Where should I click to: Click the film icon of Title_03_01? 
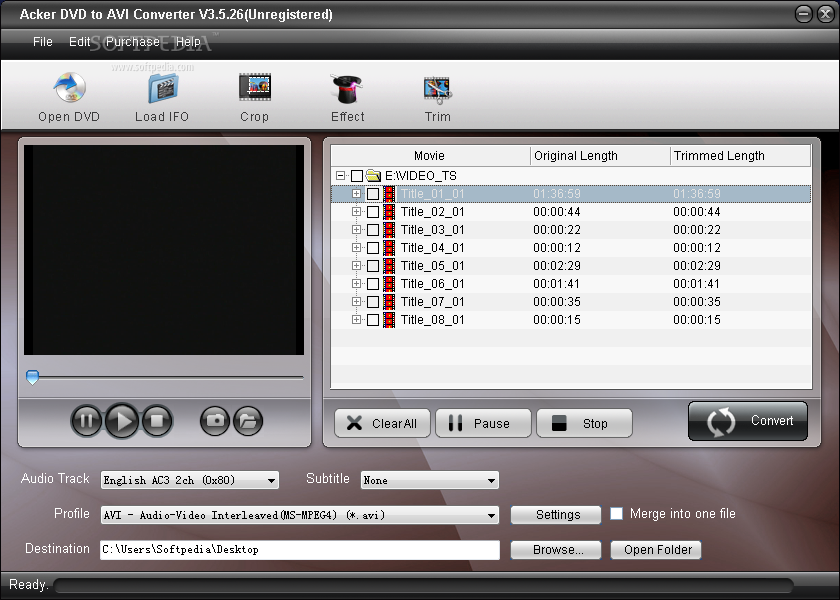pos(389,230)
